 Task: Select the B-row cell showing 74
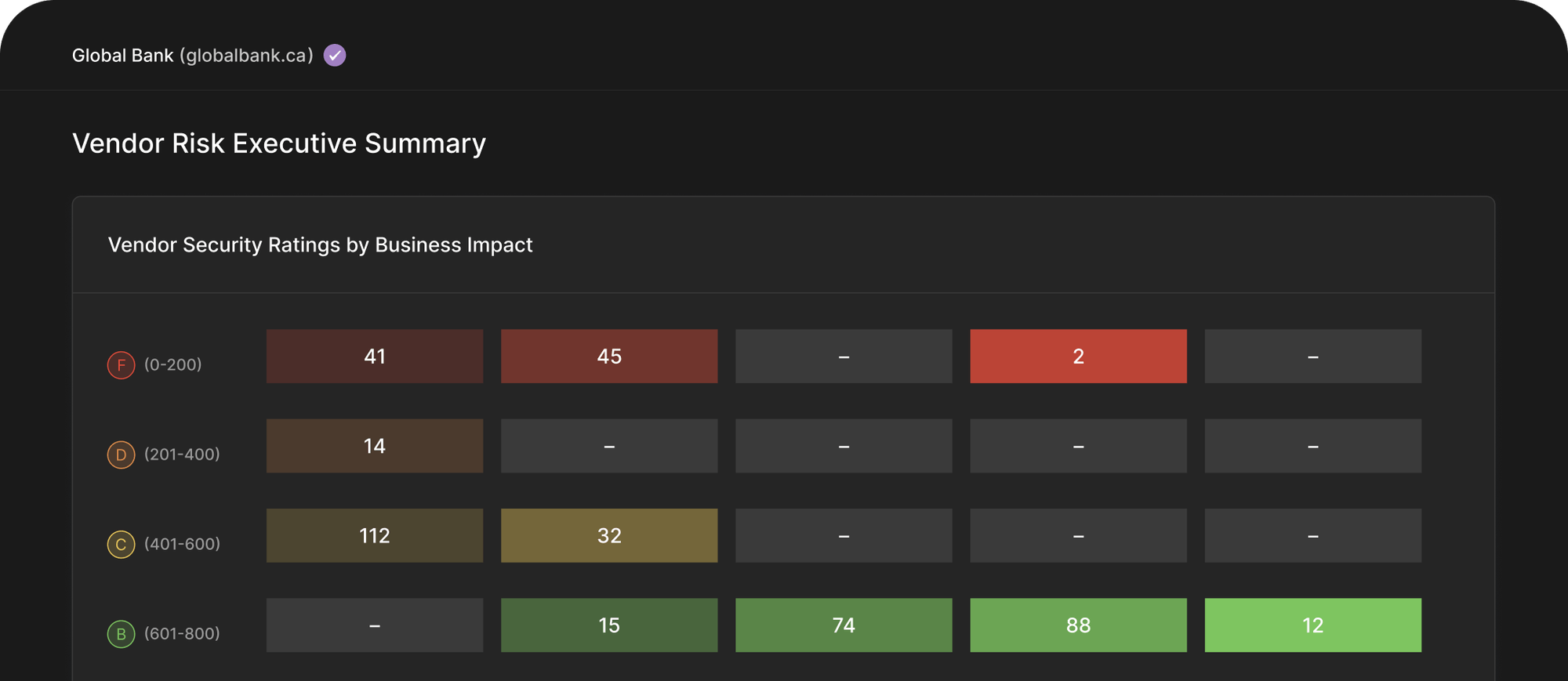(844, 625)
